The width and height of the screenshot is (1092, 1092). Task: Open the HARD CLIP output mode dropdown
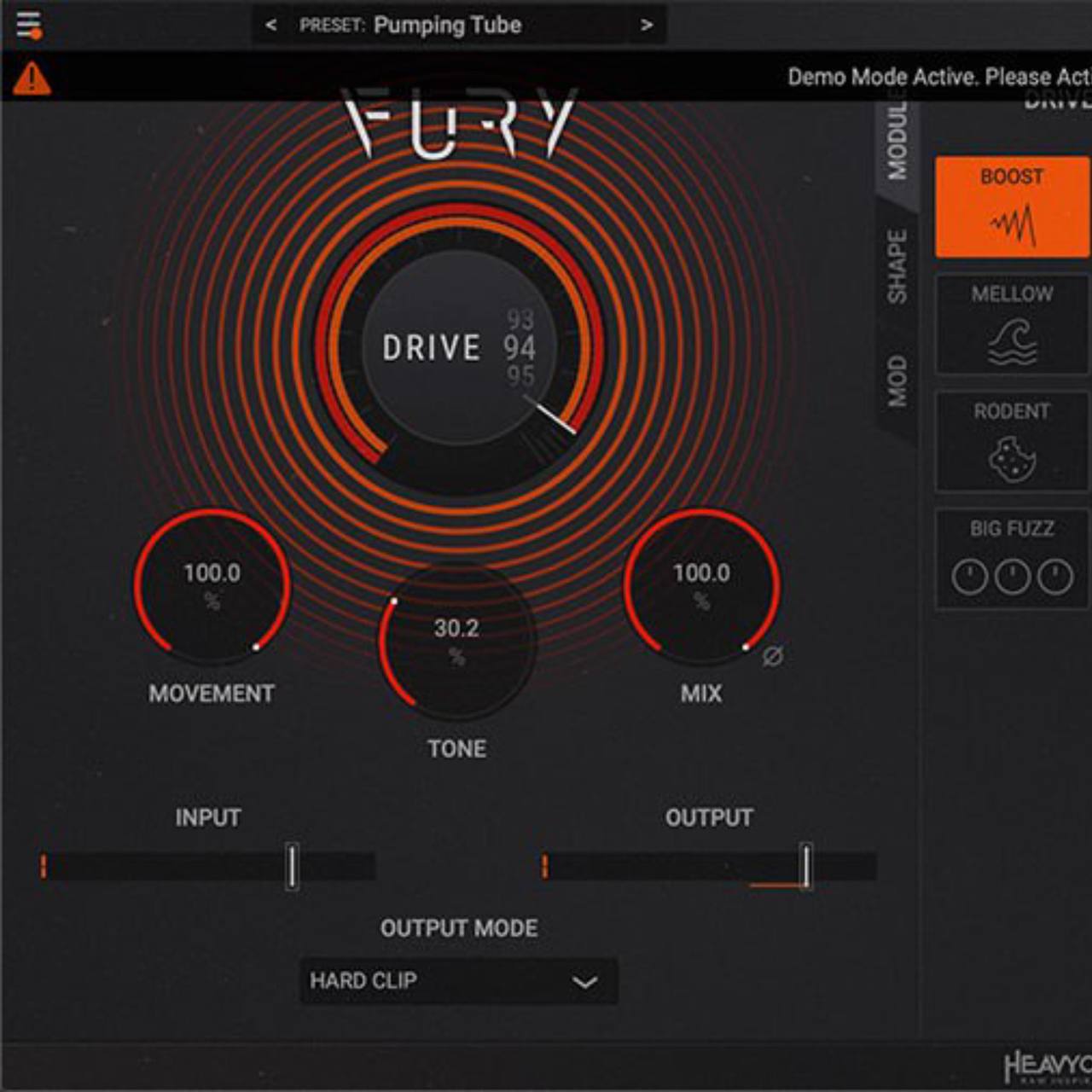coord(459,981)
